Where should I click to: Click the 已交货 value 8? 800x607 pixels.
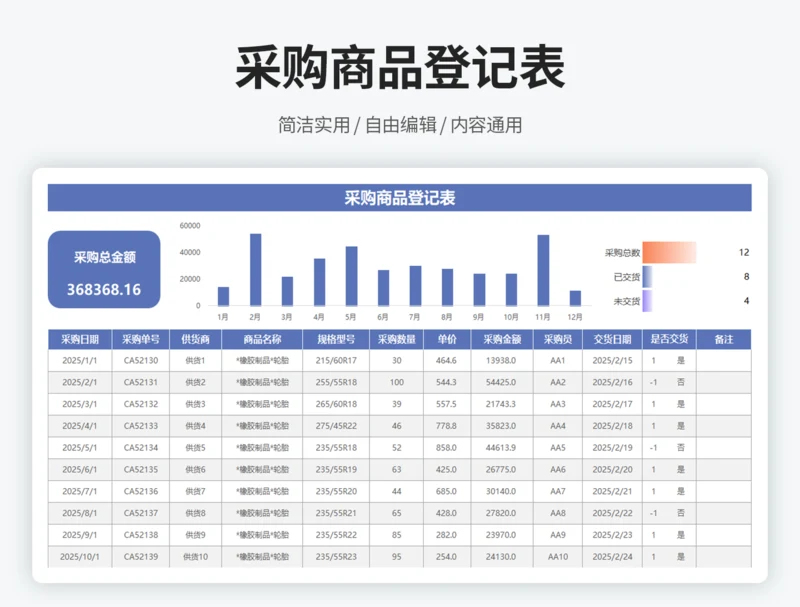coord(746,276)
